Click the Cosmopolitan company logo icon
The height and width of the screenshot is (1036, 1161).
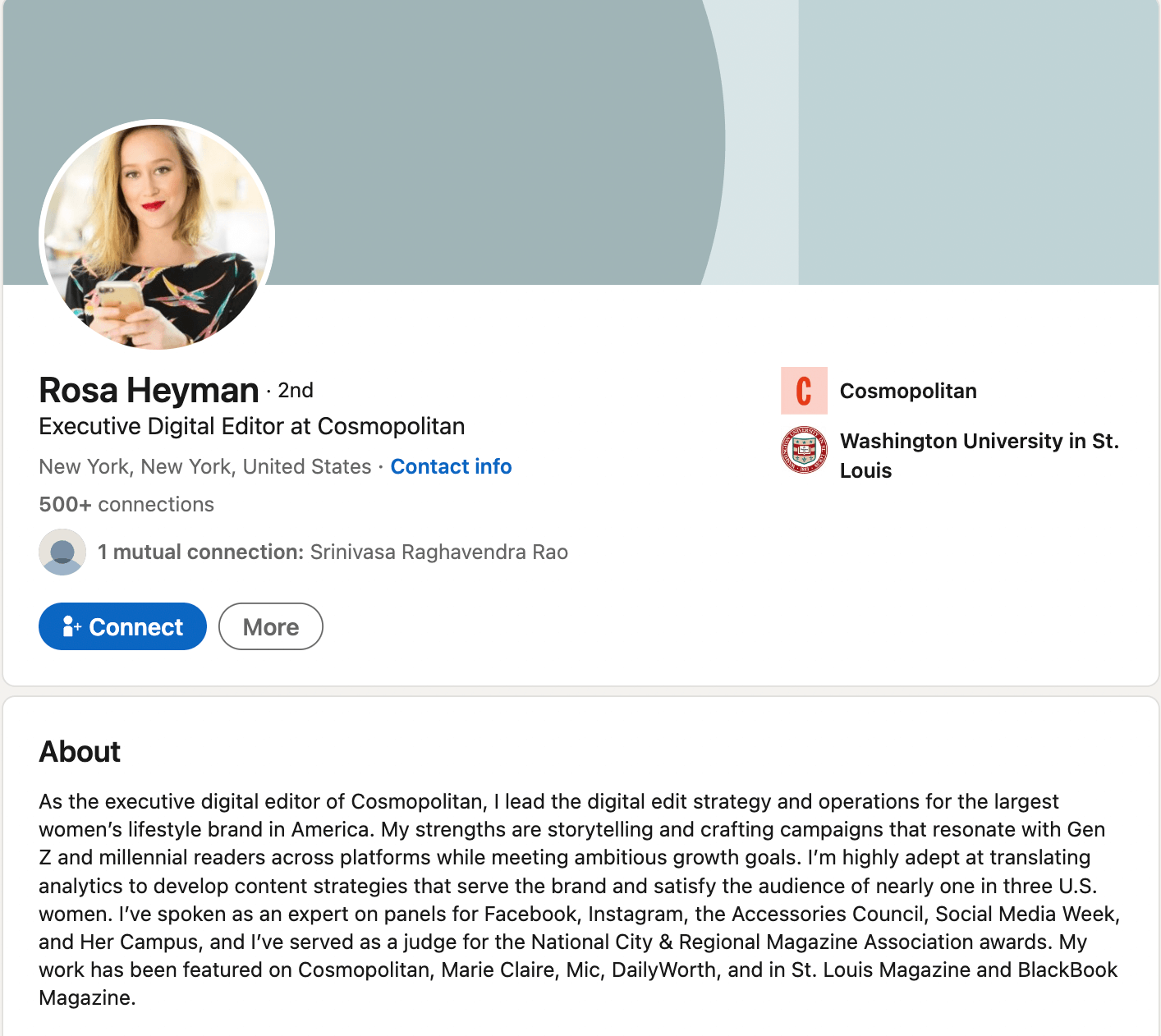click(x=804, y=391)
